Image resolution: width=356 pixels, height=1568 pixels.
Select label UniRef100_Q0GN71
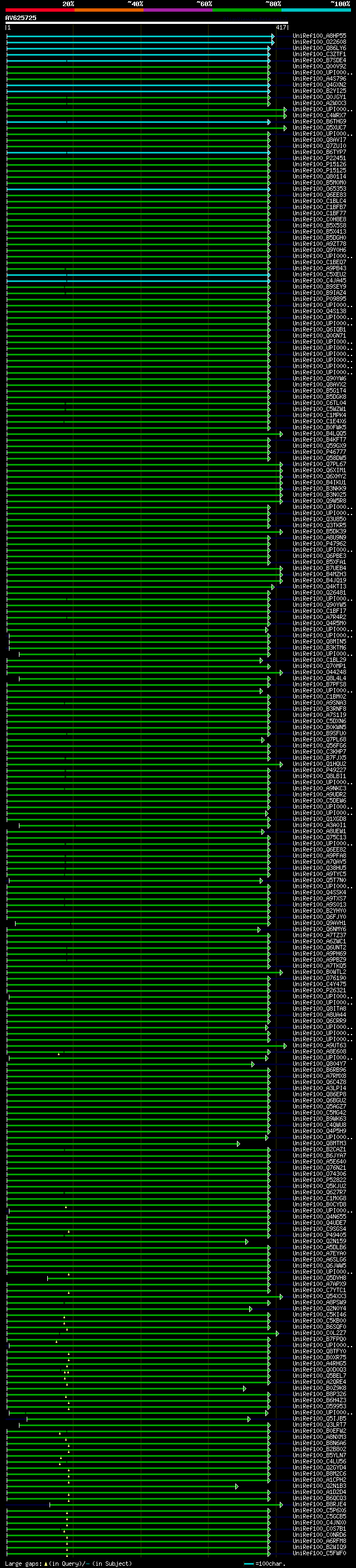(319, 336)
